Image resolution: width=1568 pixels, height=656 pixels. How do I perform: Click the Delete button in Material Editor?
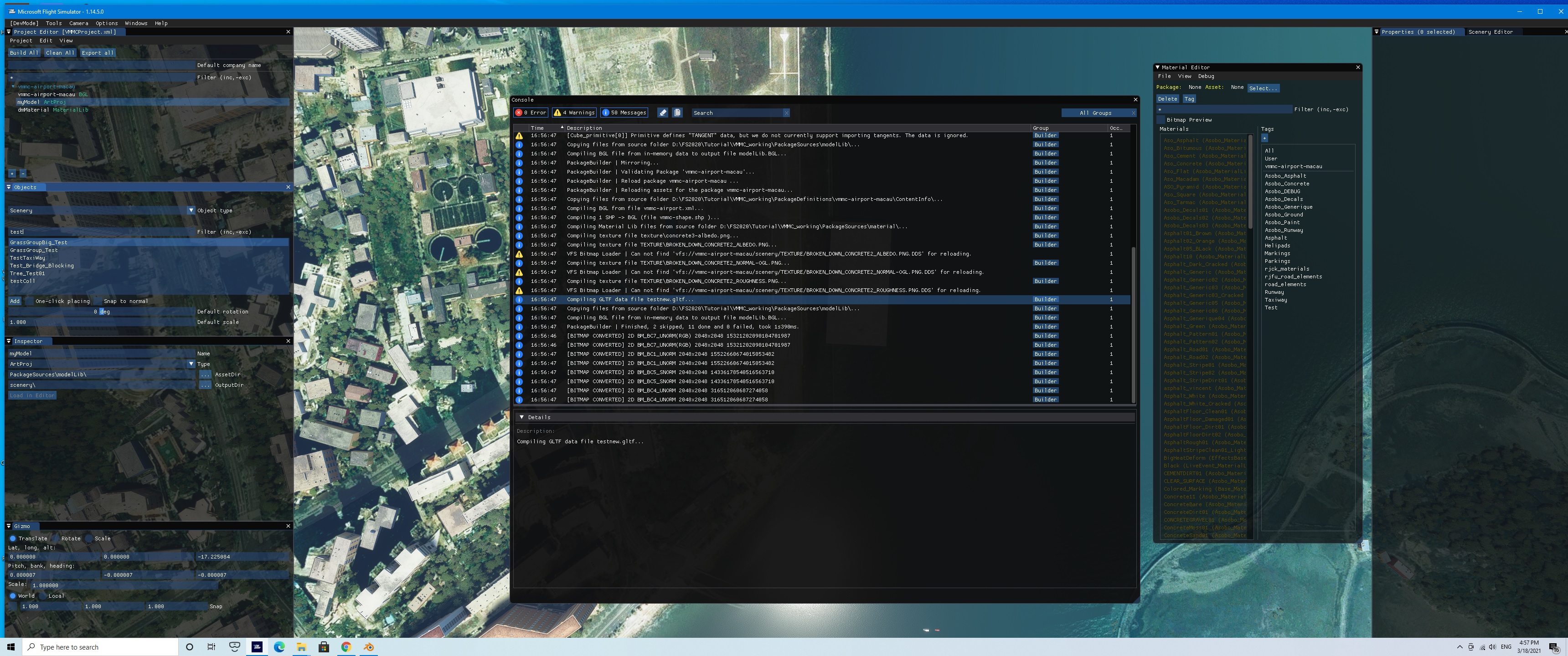(x=1167, y=98)
